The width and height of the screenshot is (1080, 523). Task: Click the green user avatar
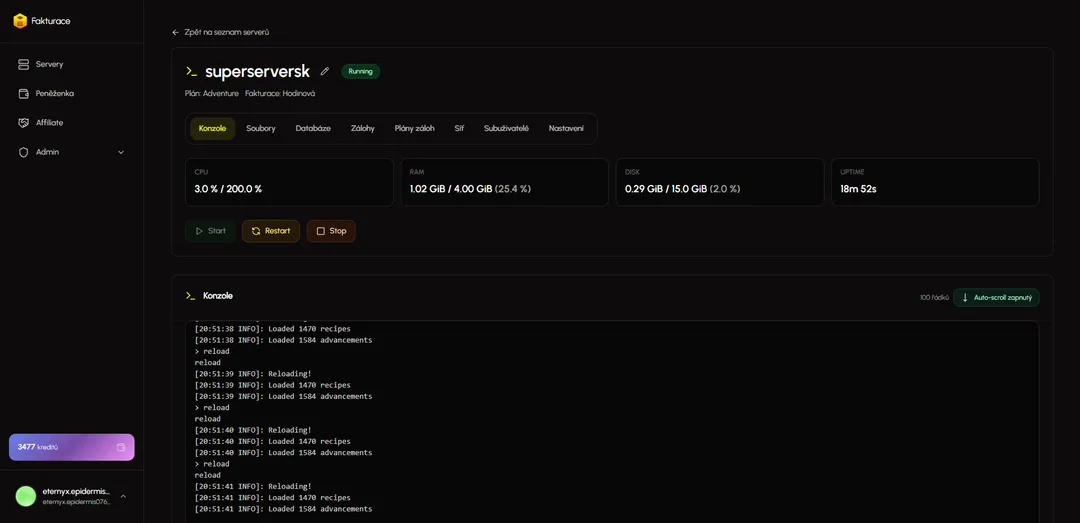click(x=26, y=496)
